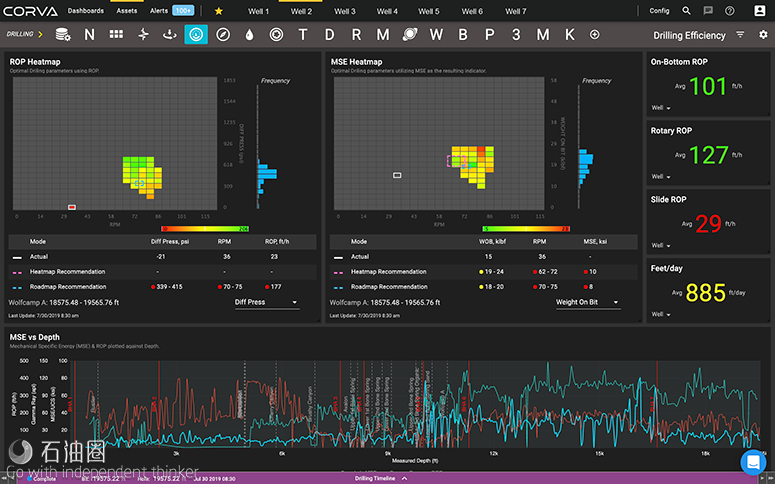Switch to the Well 3 tab
The height and width of the screenshot is (484, 775).
[x=345, y=11]
